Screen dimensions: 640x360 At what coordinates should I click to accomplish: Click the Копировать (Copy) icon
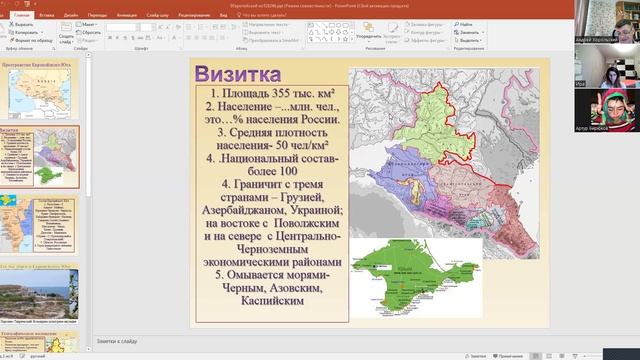[x=11, y=32]
